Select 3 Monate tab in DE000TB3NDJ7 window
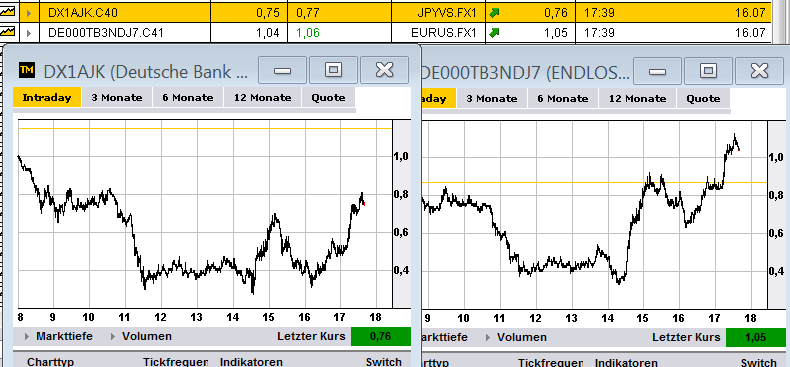Screen dimensions: 790x367 [x=492, y=98]
